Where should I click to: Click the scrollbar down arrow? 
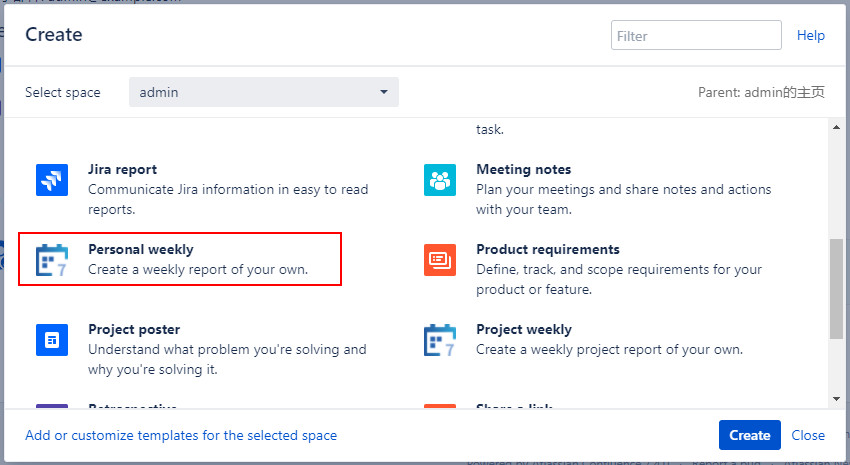pos(836,398)
